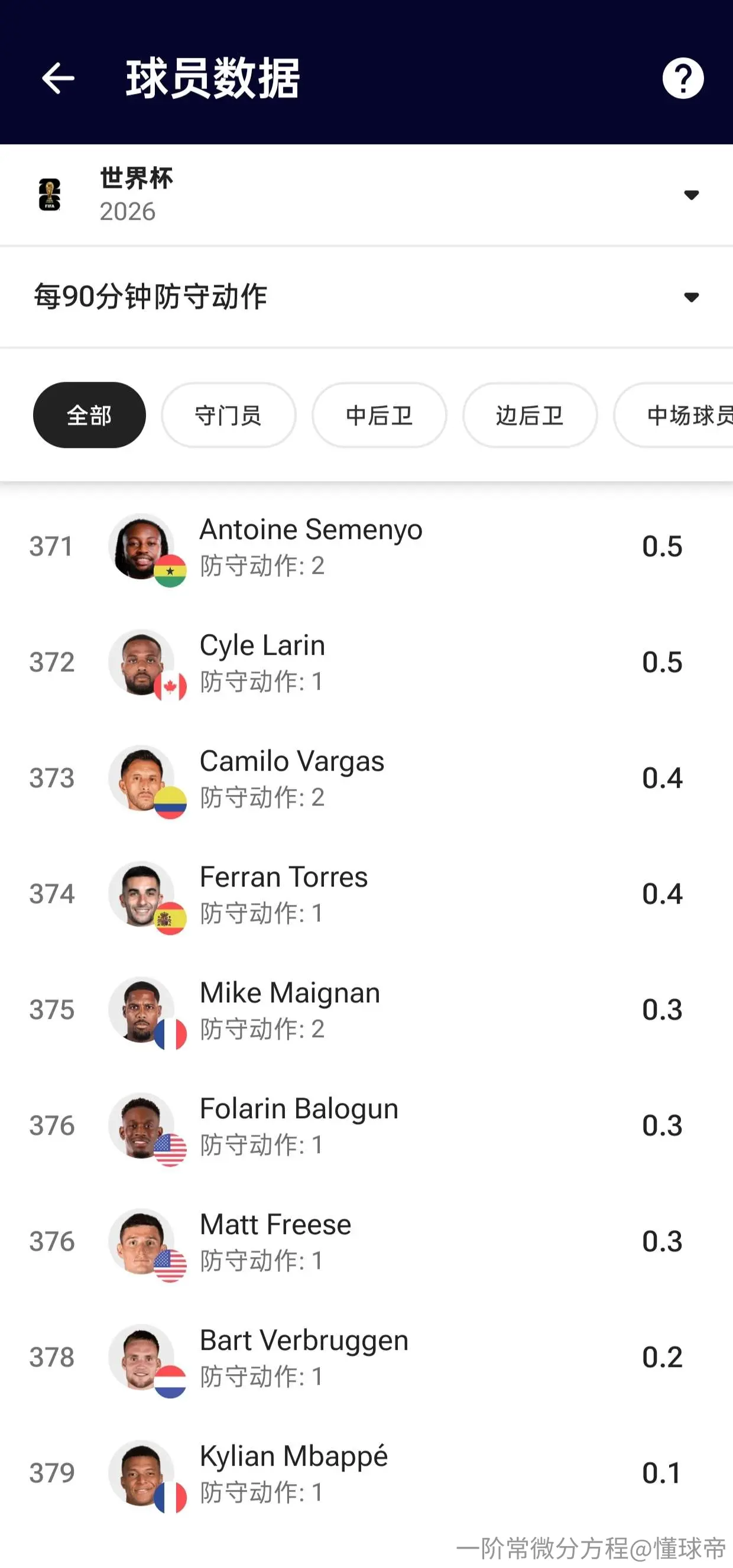Open the 每90分钟防守动作 stat selector
Screen dimensions: 733x1568
point(367,297)
